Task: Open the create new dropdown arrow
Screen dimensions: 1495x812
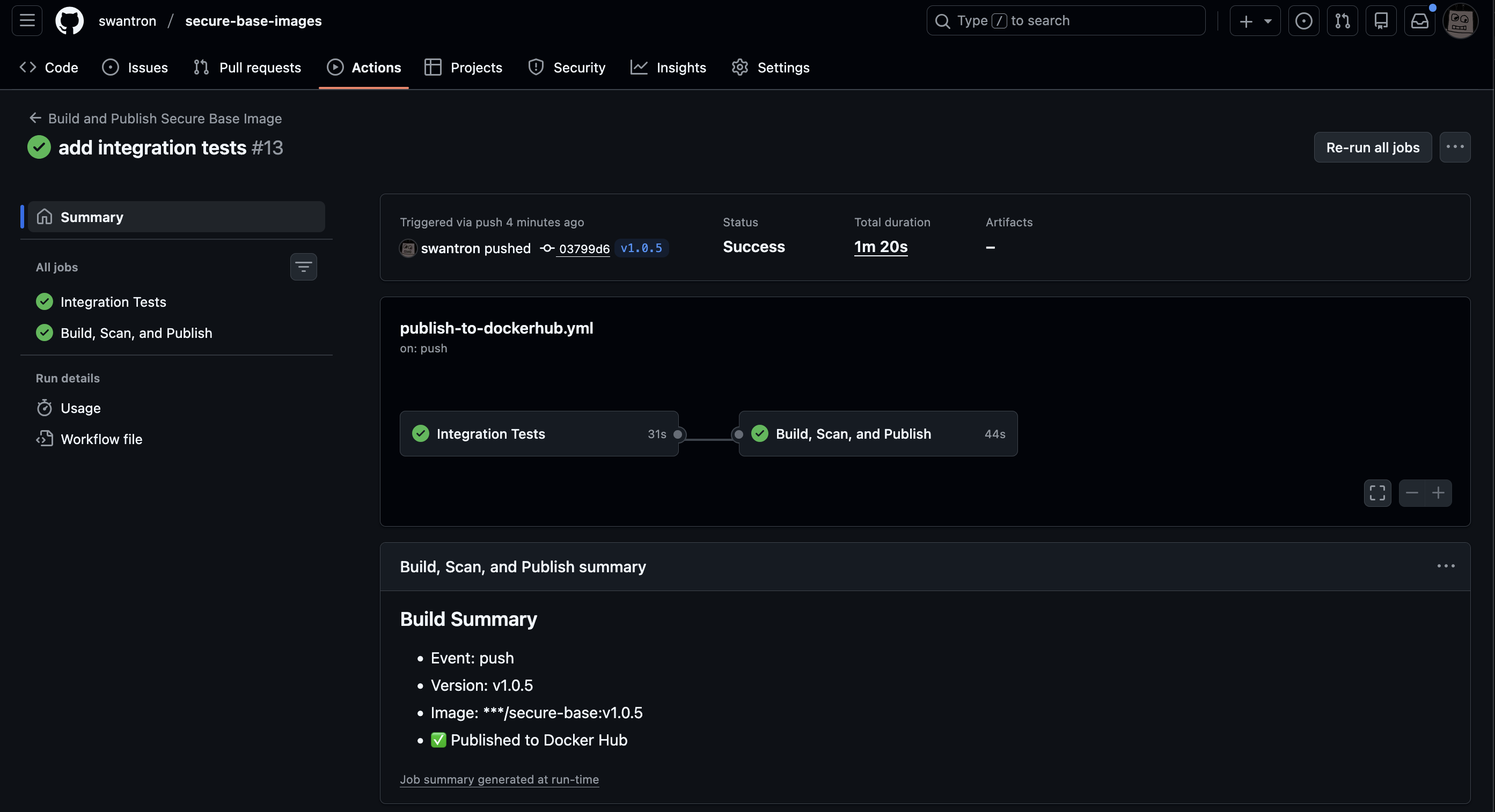Action: pos(1267,20)
